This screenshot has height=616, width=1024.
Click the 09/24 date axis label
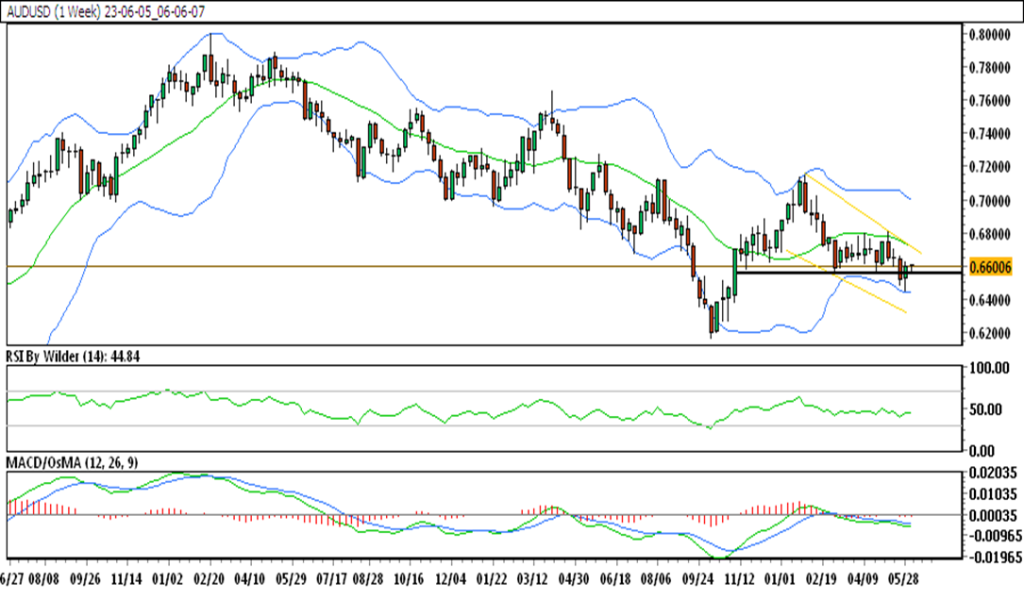point(697,580)
